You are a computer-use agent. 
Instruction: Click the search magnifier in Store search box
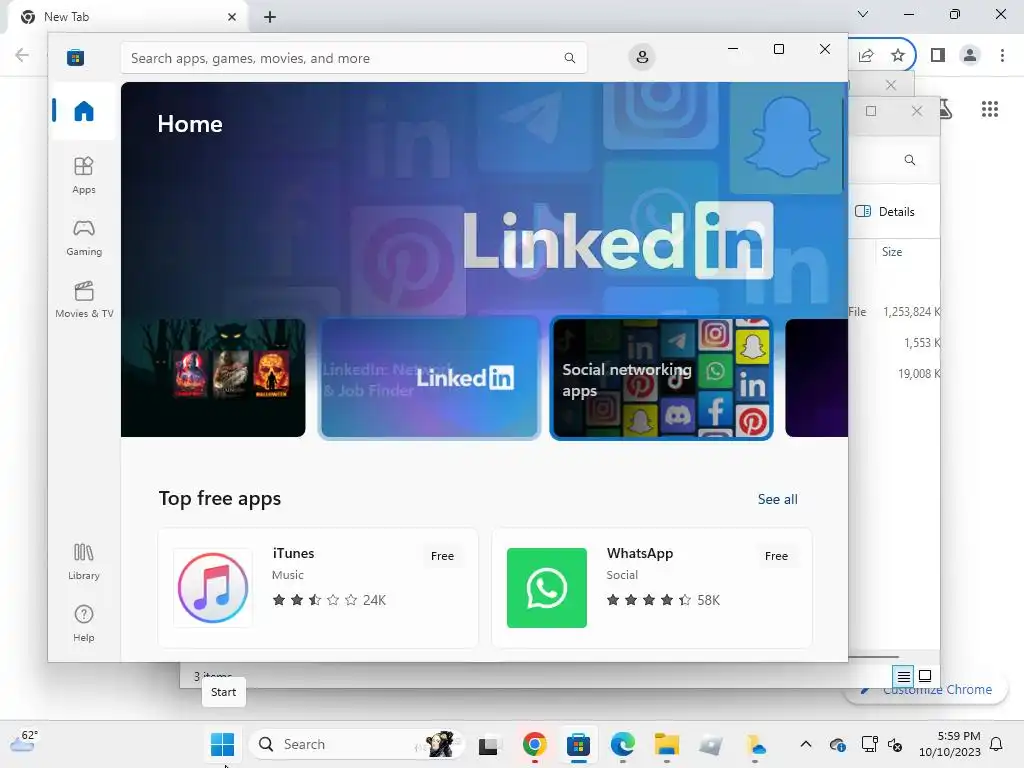(569, 58)
